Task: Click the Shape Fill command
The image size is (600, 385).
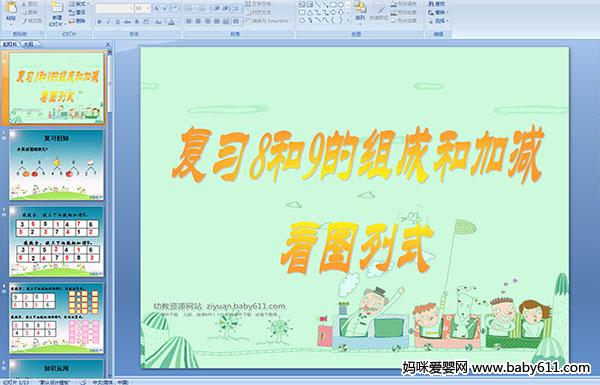Action: coord(405,3)
